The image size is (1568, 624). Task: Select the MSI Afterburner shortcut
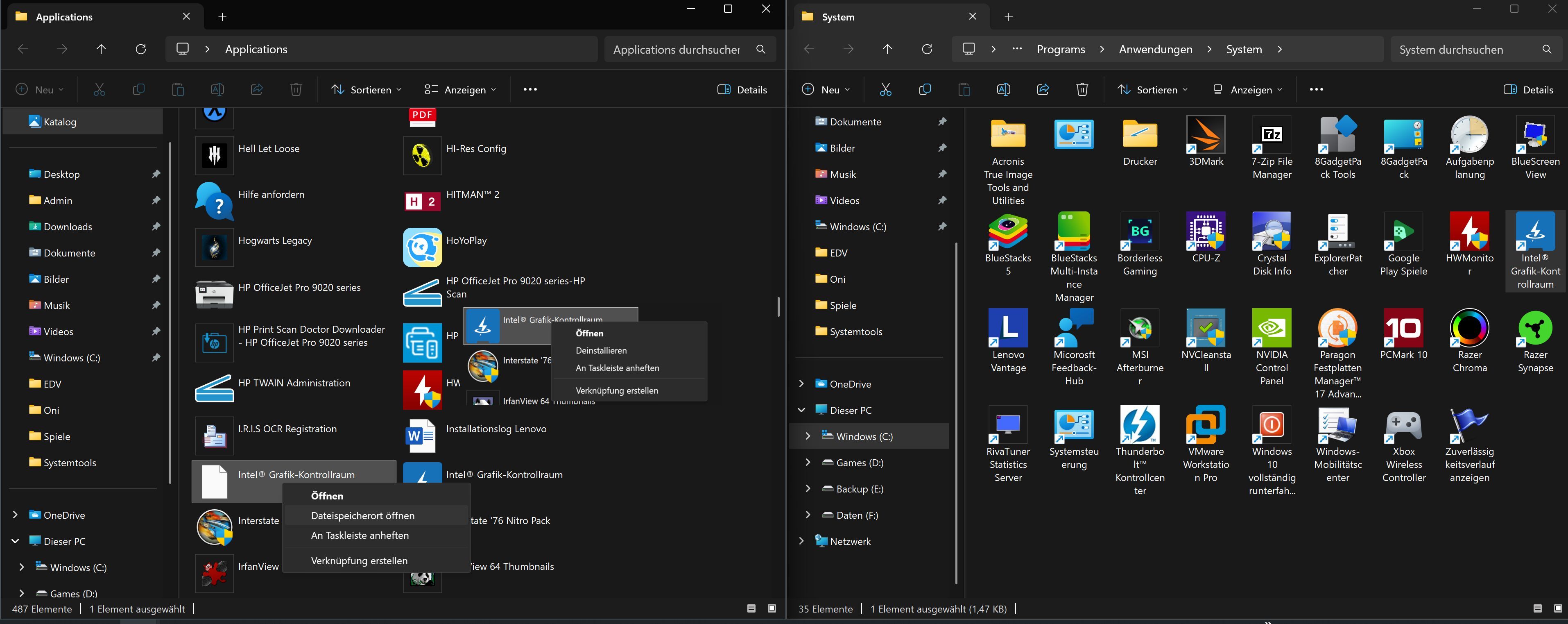point(1140,328)
